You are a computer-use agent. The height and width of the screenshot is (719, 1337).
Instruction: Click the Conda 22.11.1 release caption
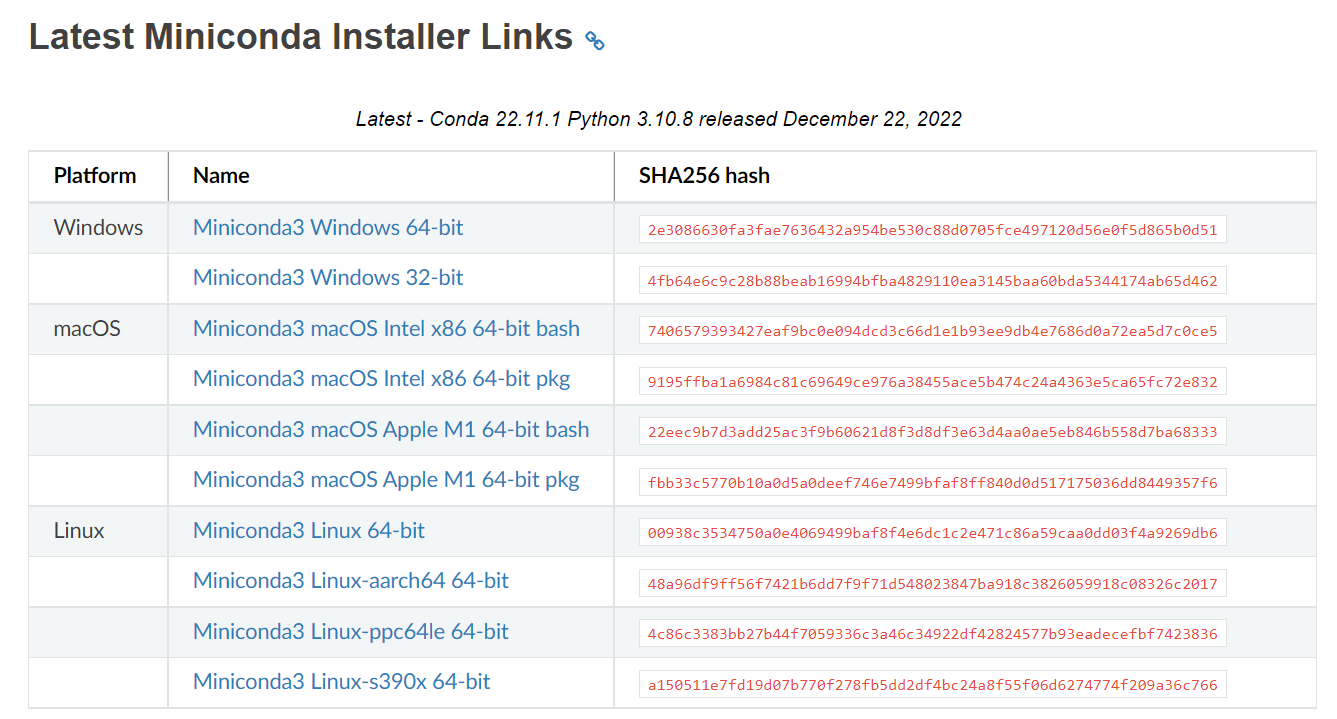tap(659, 119)
